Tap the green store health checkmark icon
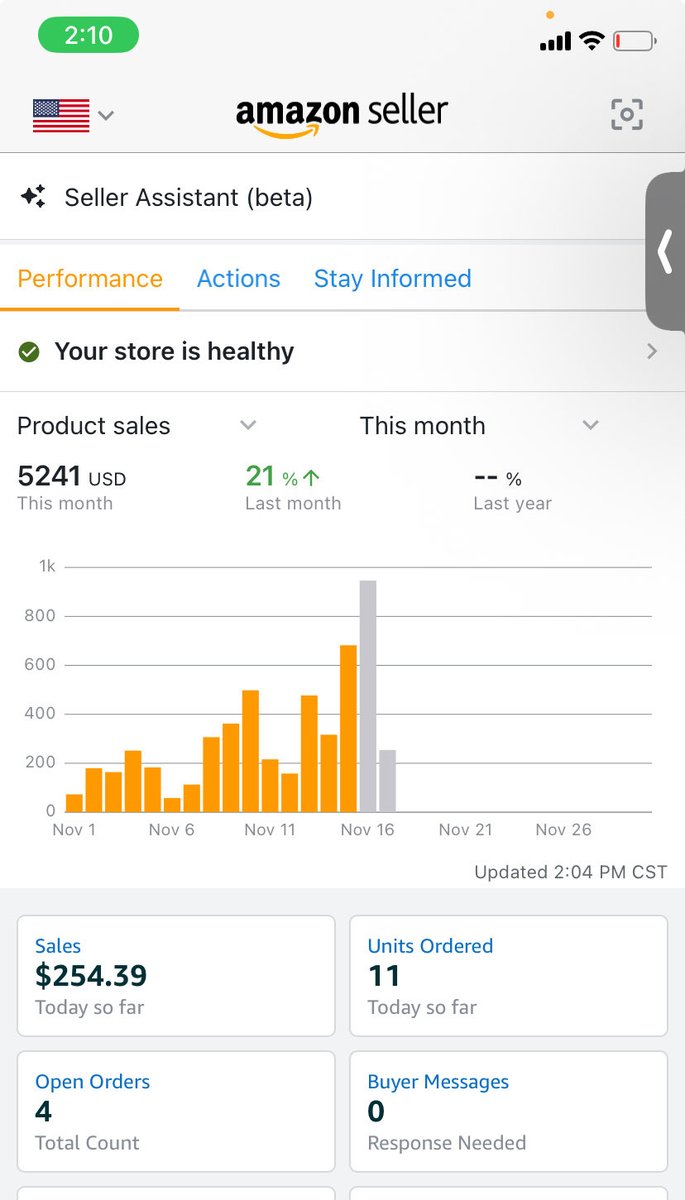Viewport: 685px width, 1200px height. 29,352
